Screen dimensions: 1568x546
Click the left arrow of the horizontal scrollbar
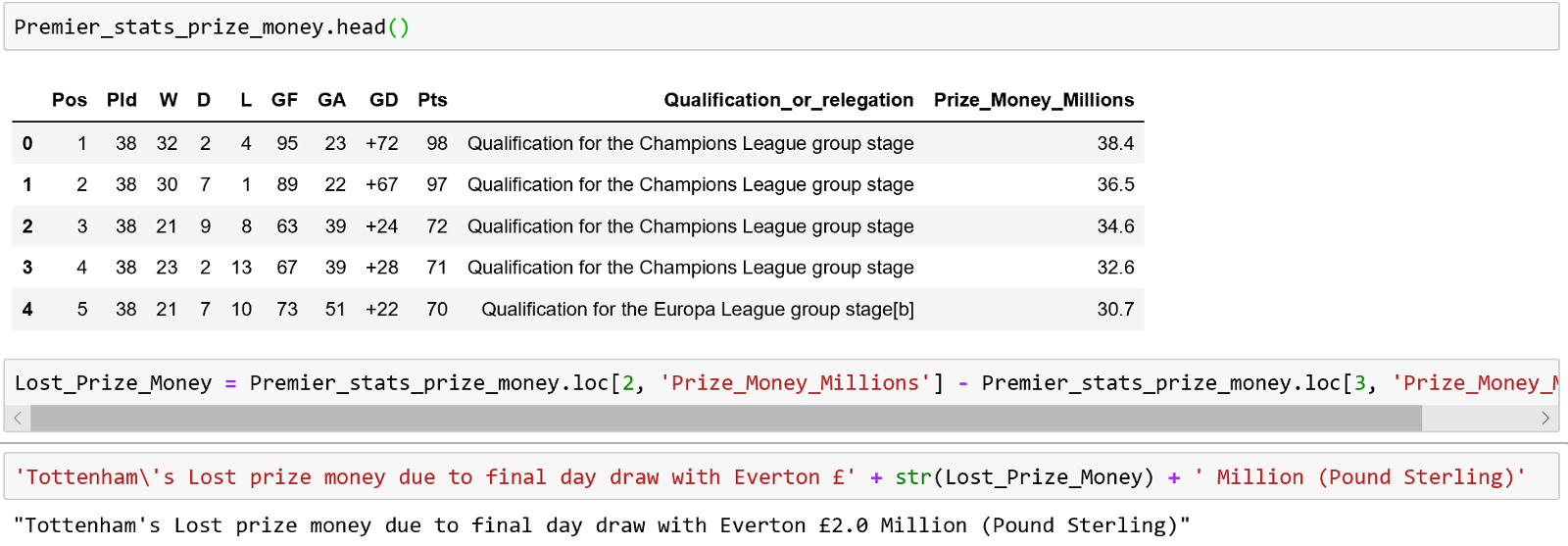[x=18, y=419]
